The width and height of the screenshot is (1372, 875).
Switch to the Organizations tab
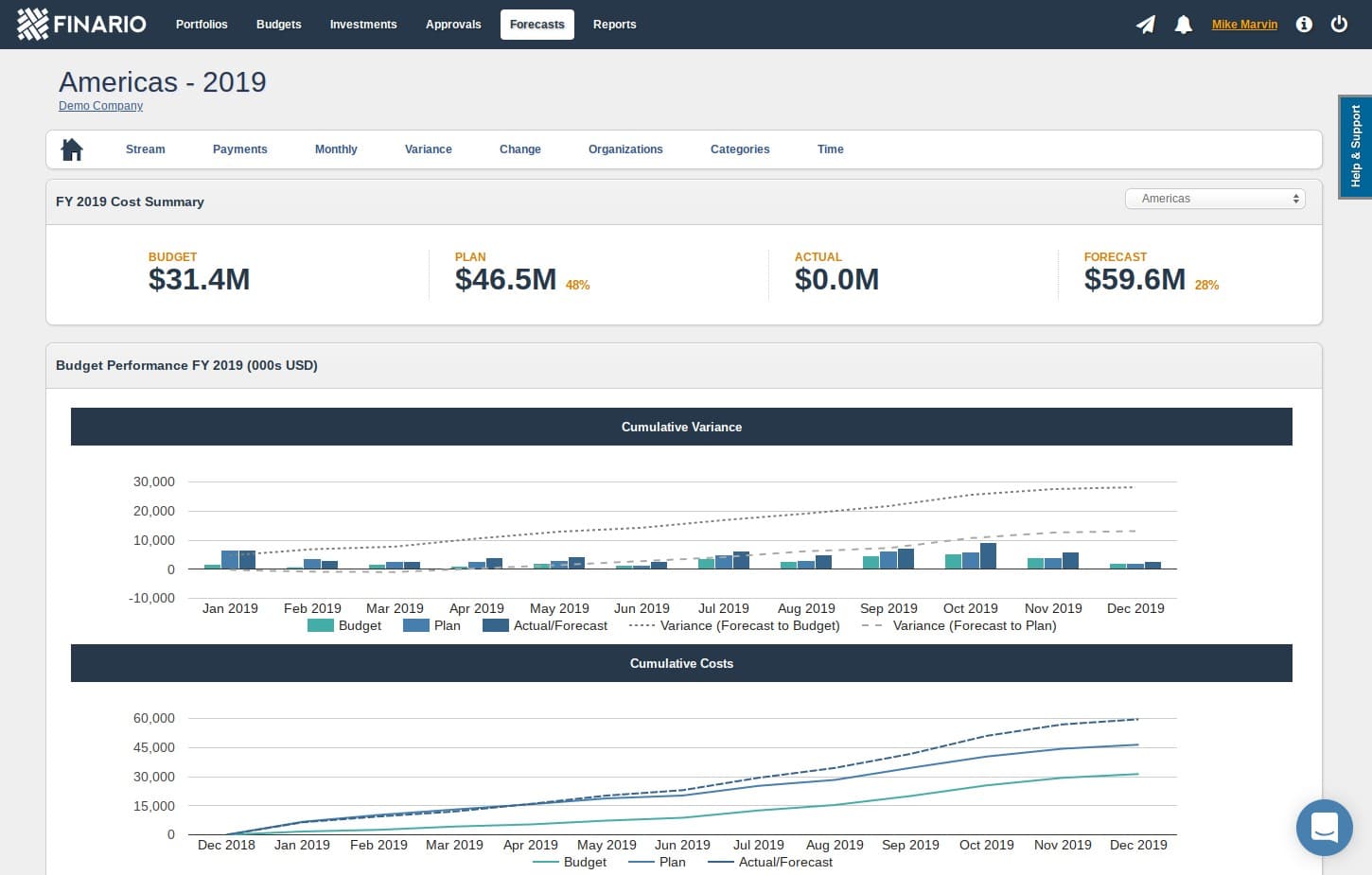[625, 149]
